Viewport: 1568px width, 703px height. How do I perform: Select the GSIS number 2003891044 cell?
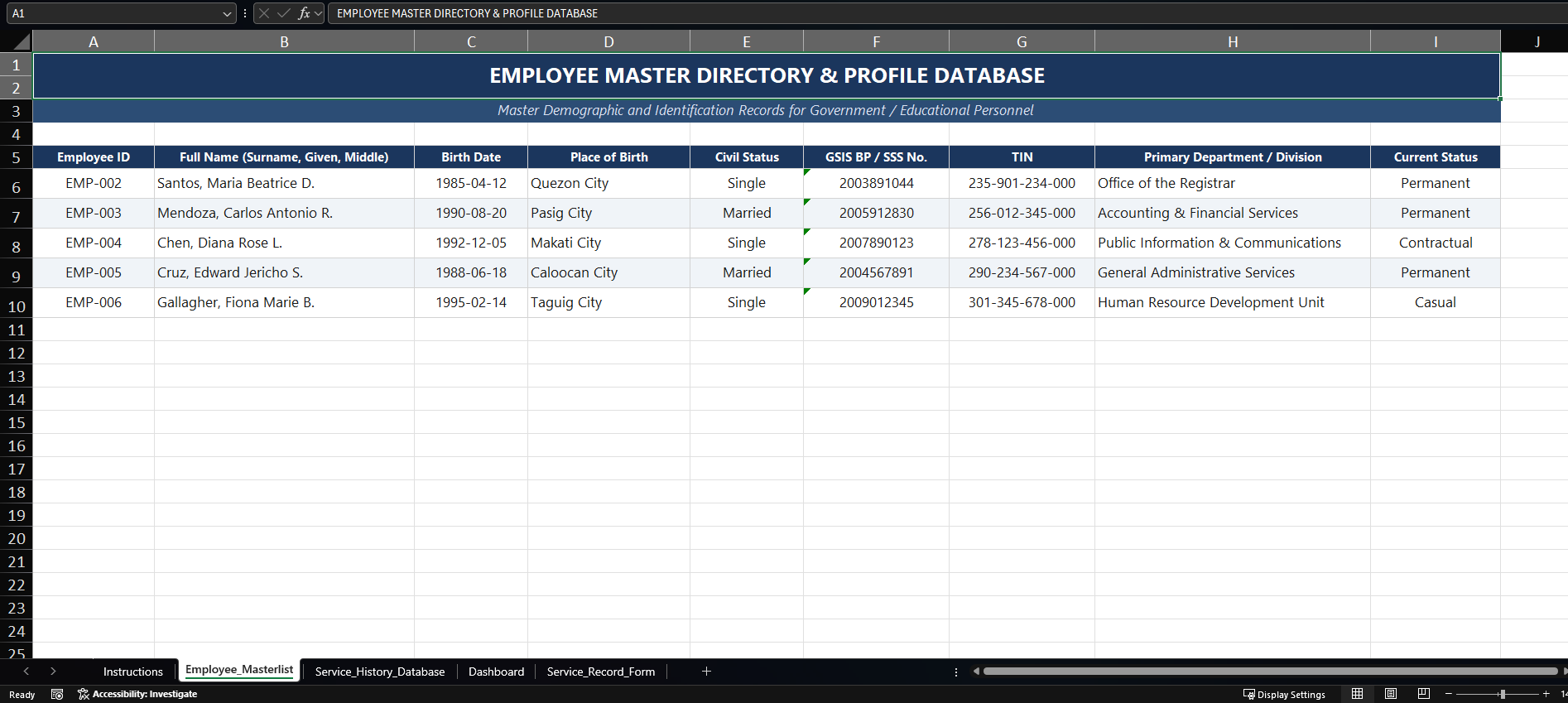[x=876, y=183]
